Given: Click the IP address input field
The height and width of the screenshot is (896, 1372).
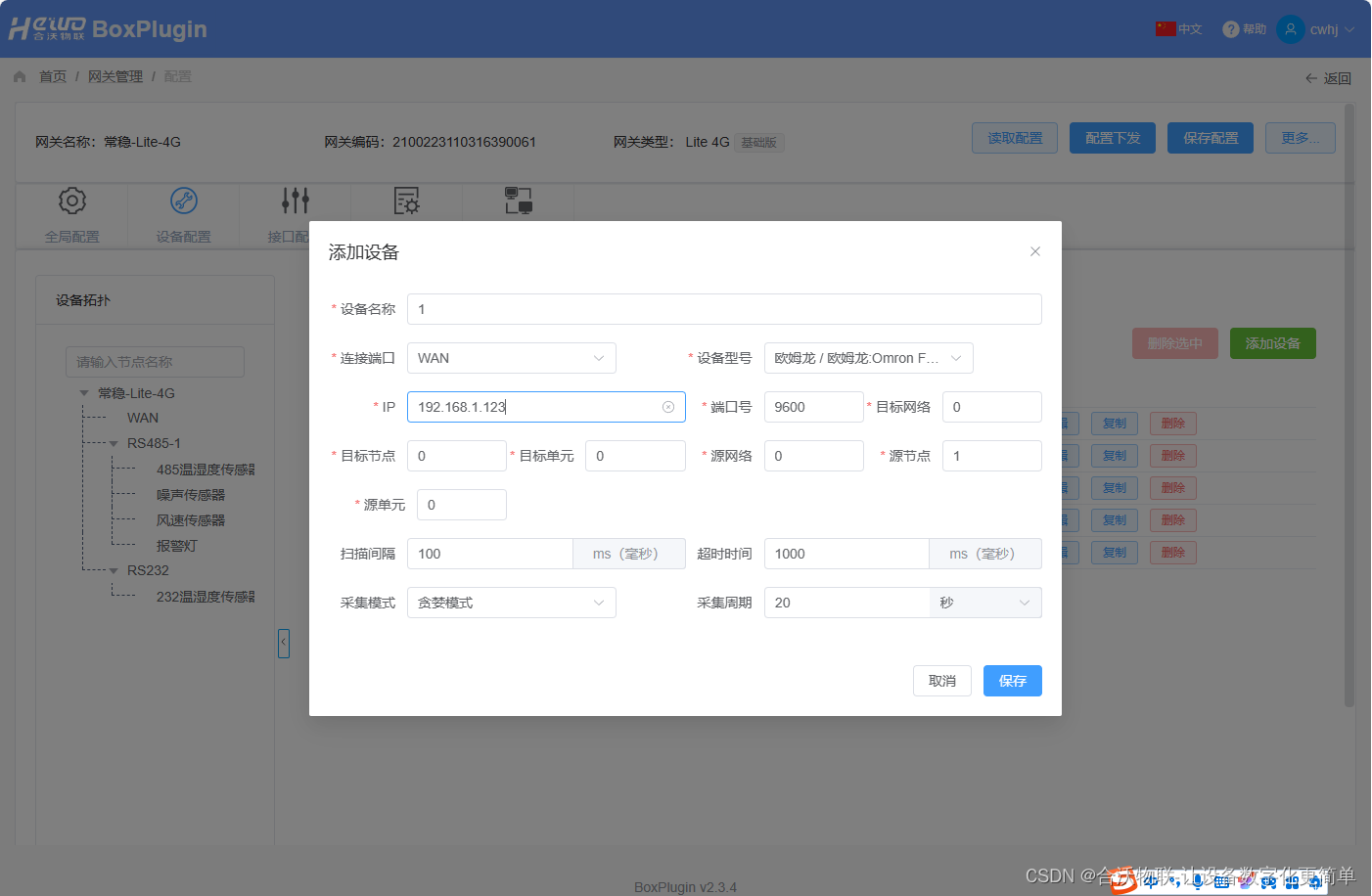Looking at the screenshot, I should point(546,407).
